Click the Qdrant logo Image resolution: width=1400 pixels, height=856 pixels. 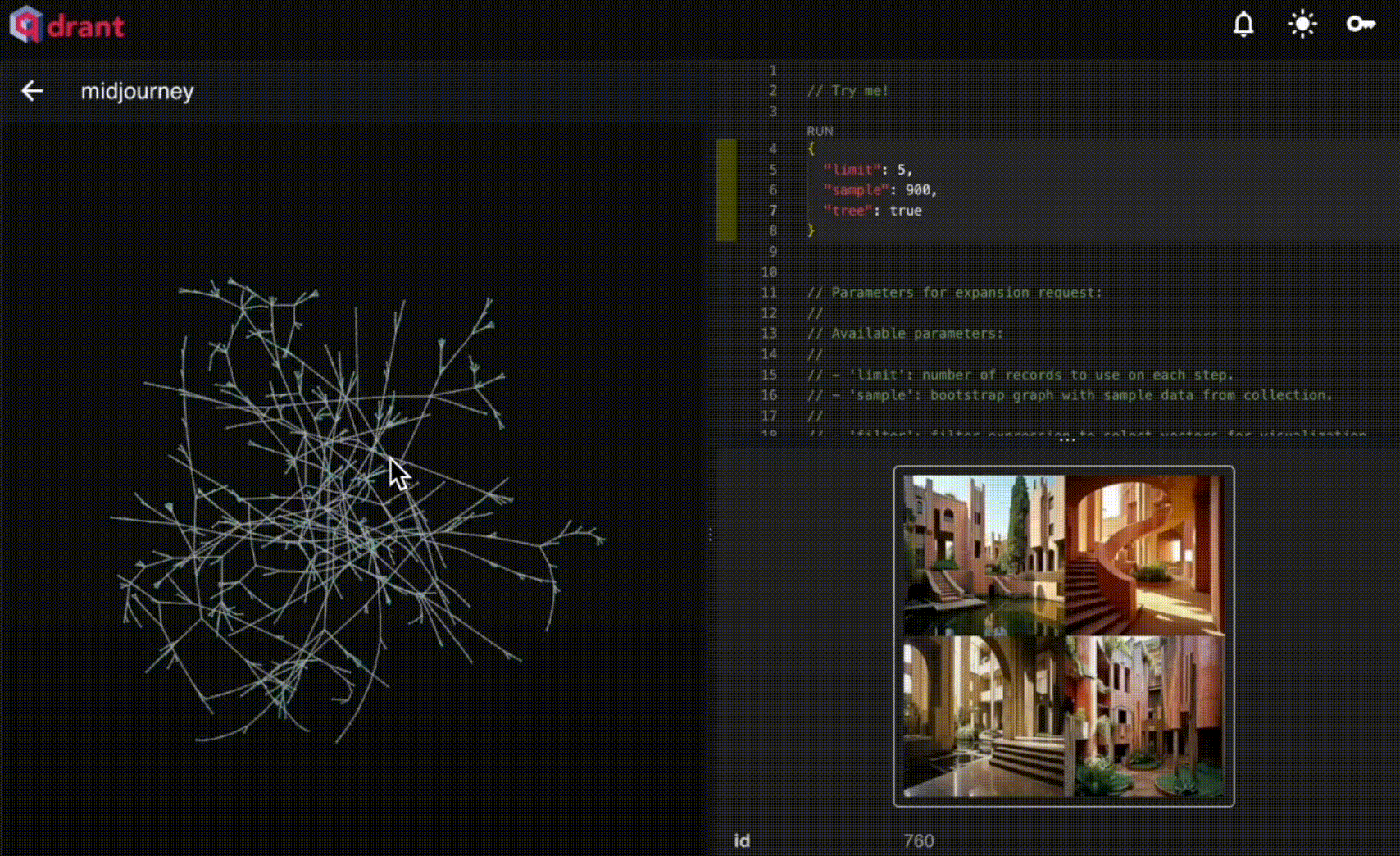click(67, 25)
